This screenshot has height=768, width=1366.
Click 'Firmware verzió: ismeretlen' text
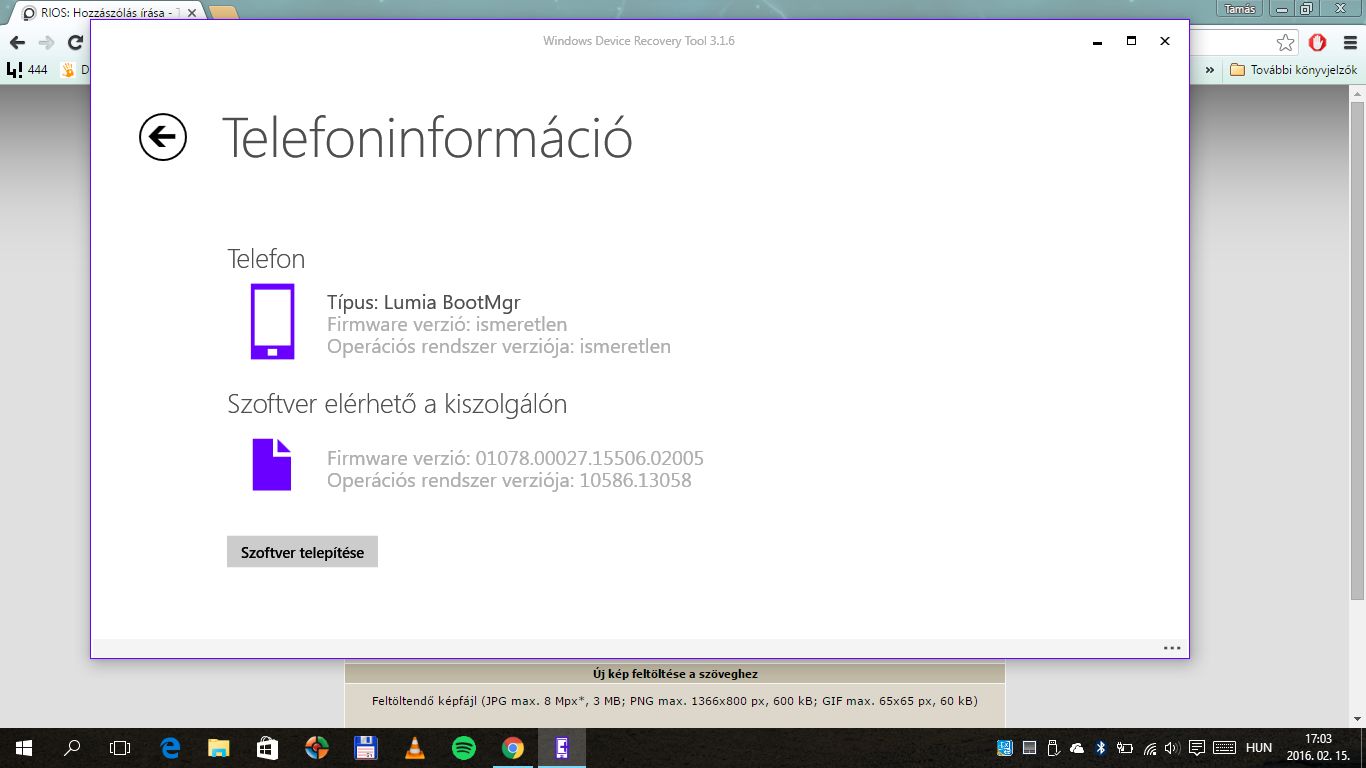[447, 324]
